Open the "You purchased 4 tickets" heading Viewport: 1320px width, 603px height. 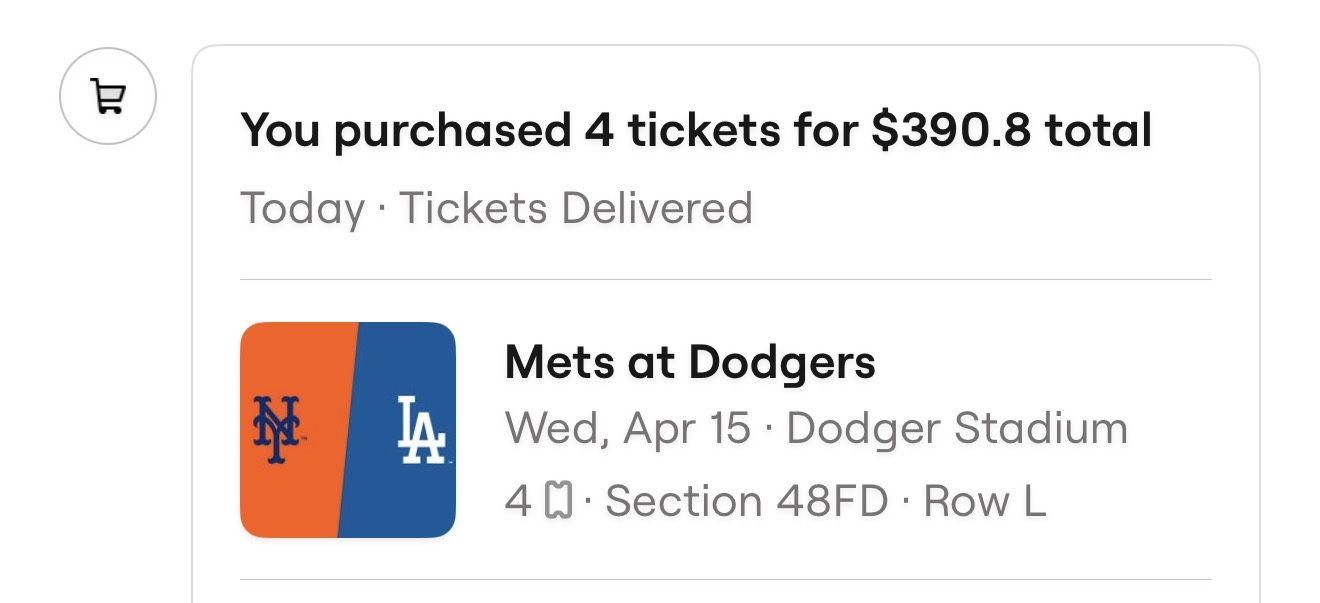click(695, 131)
